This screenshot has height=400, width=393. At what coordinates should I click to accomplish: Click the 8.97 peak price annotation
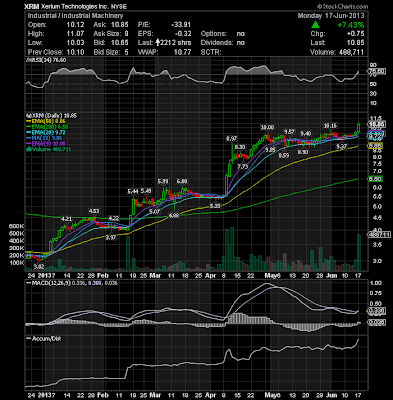click(231, 138)
